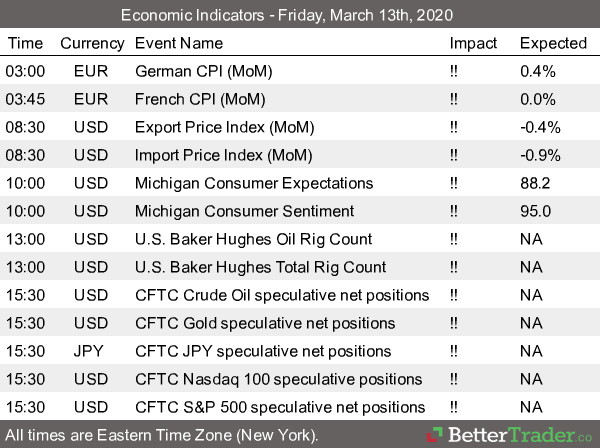Click the CFTC Gold impact icon
The image size is (600, 448).
click(x=455, y=323)
